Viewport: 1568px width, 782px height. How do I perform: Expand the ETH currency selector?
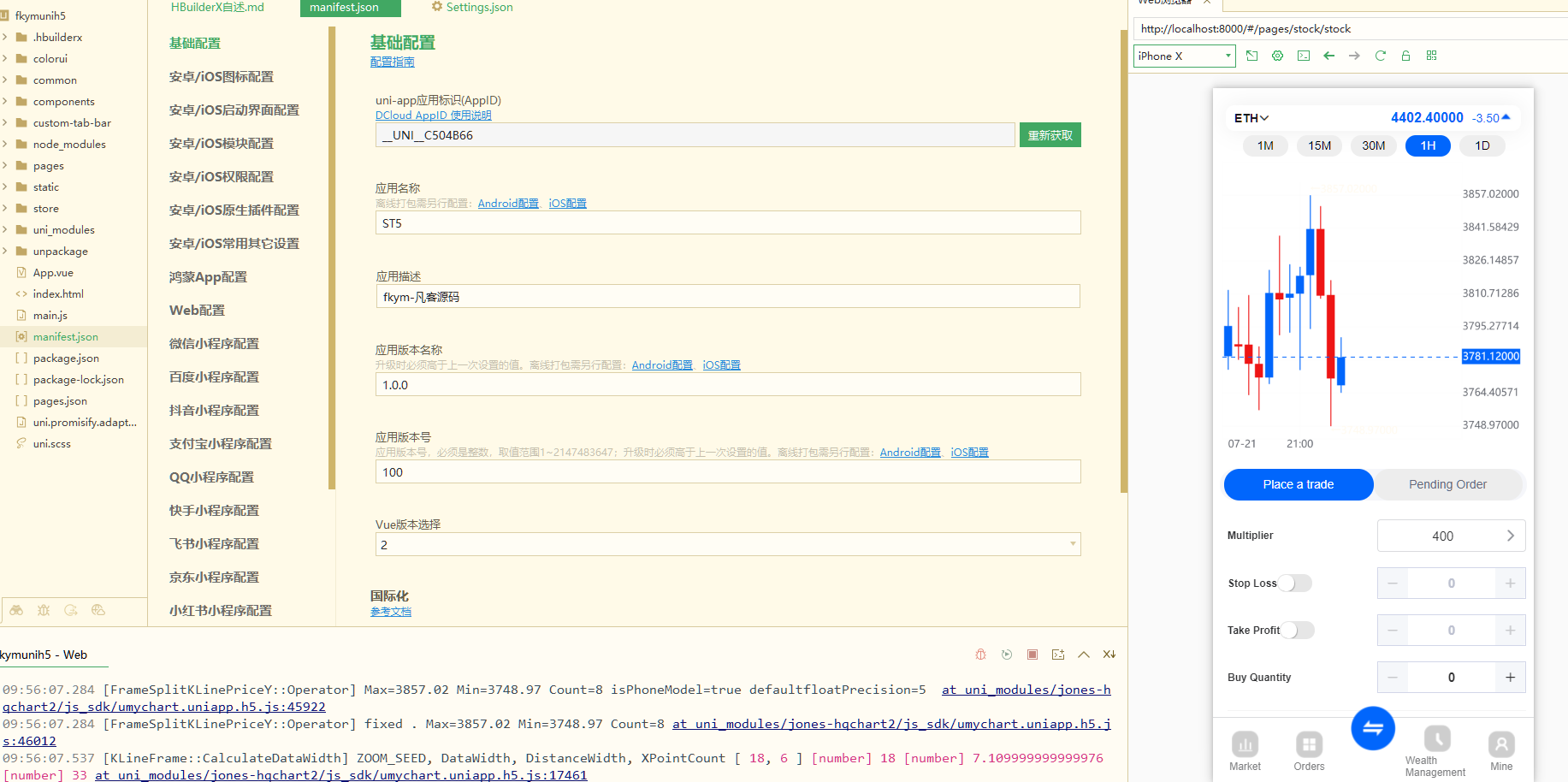tap(1250, 118)
